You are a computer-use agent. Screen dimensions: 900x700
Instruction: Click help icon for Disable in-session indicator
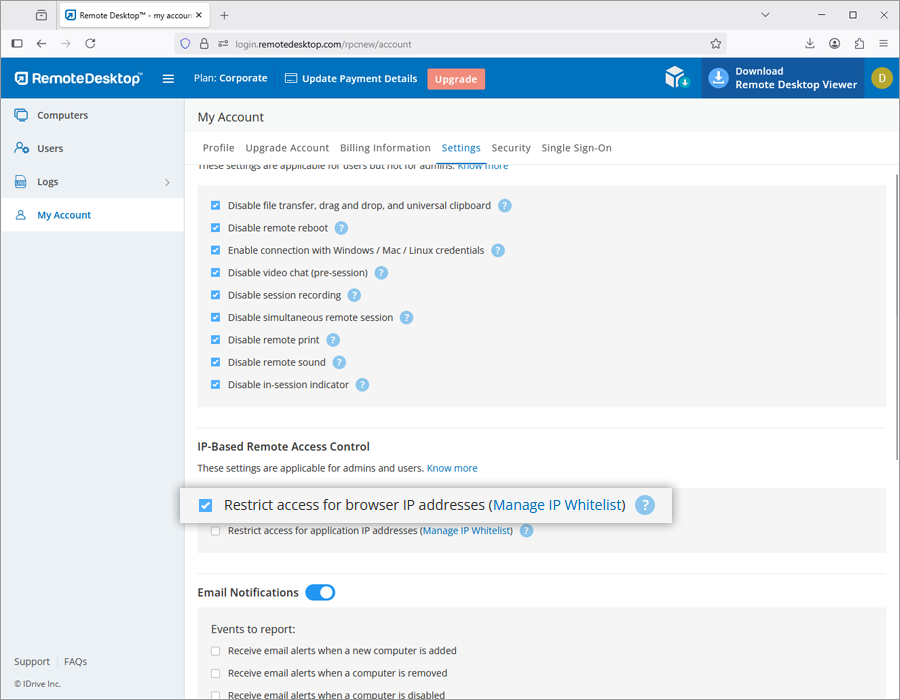click(x=362, y=385)
